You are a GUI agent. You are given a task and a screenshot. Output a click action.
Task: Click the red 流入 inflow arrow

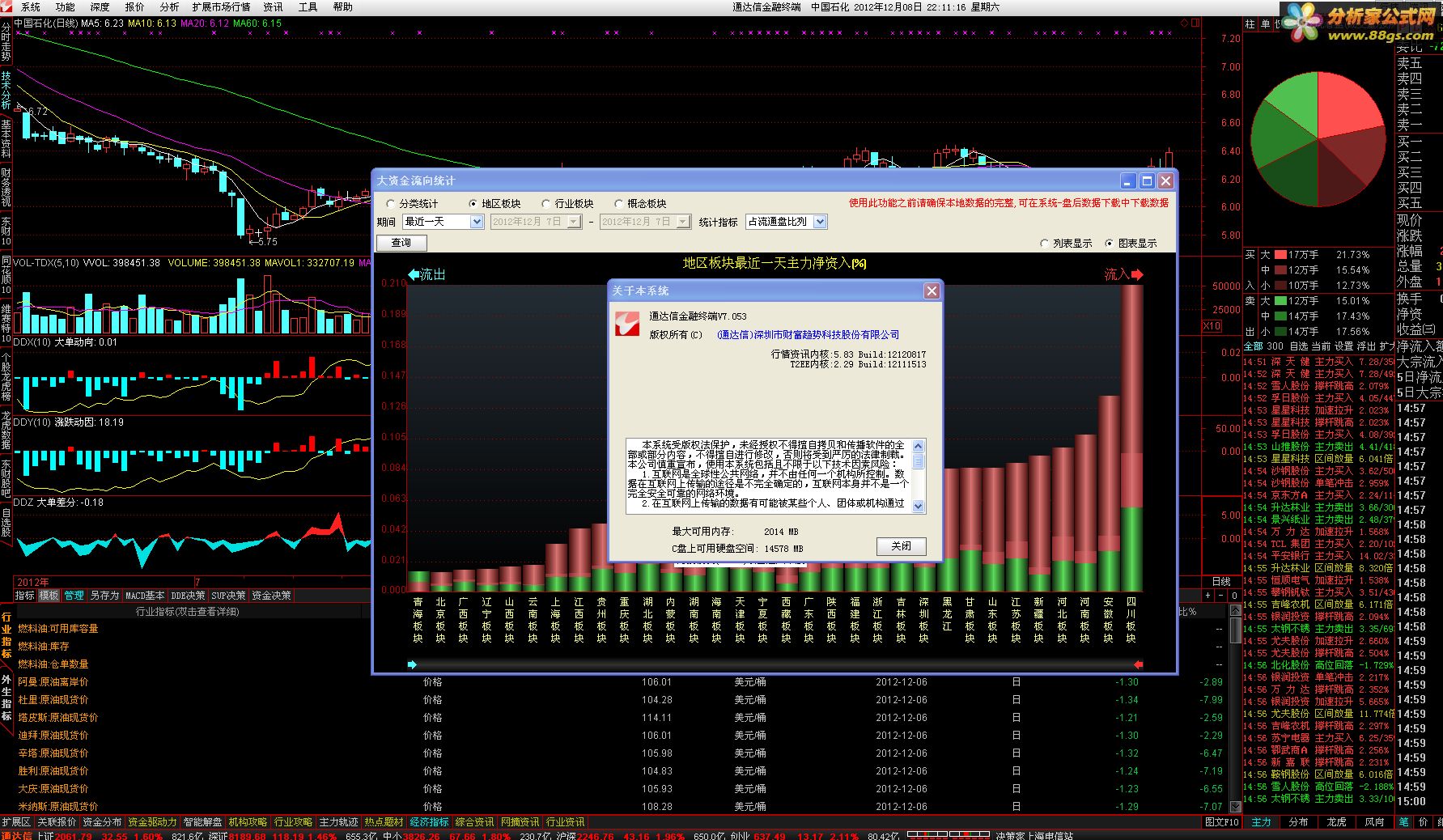pyautogui.click(x=1136, y=274)
